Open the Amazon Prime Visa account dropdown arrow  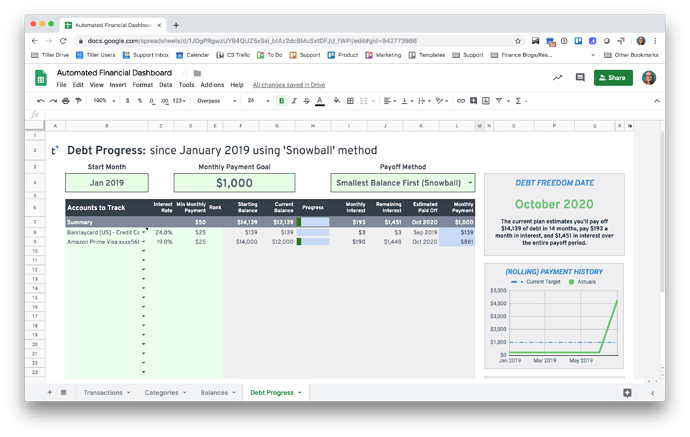(143, 242)
